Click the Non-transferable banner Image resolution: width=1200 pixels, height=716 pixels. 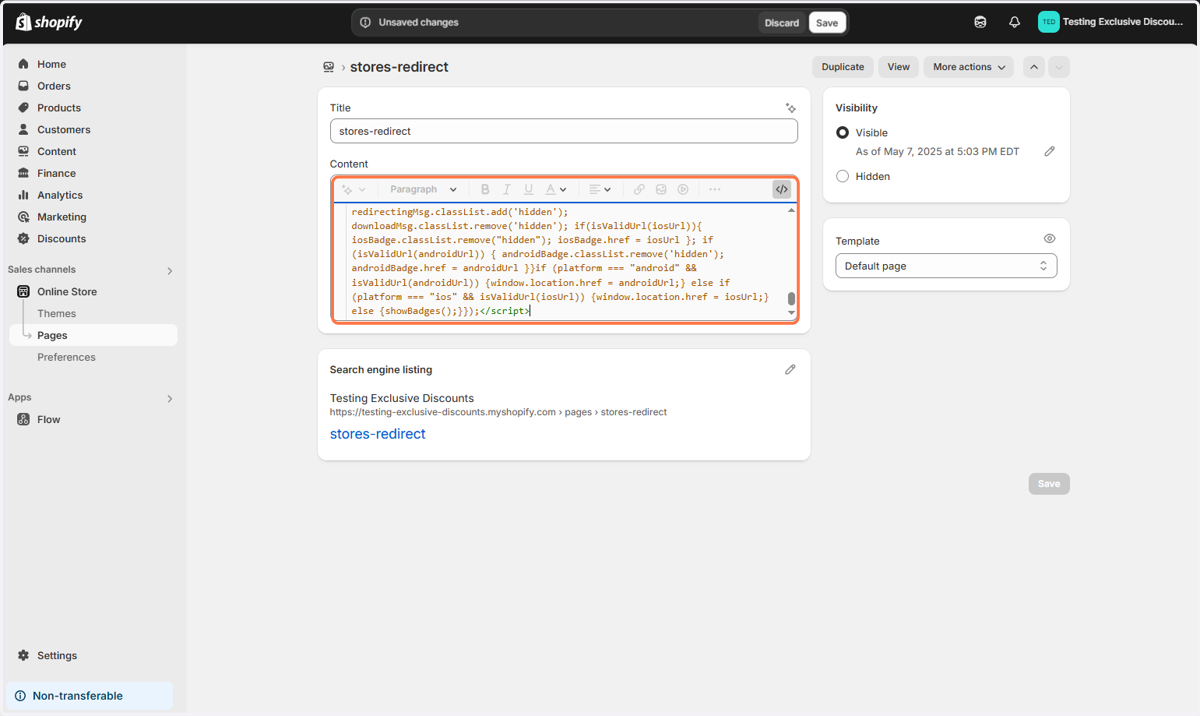coord(89,696)
